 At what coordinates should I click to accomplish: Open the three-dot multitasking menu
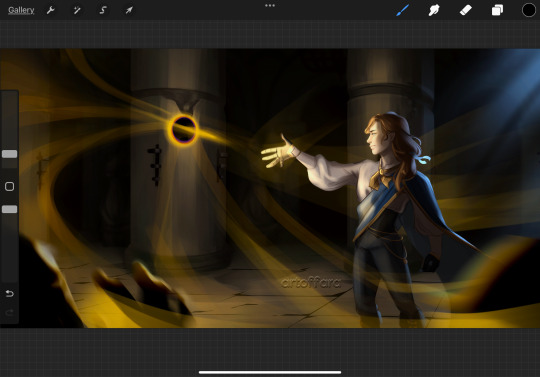click(x=270, y=6)
